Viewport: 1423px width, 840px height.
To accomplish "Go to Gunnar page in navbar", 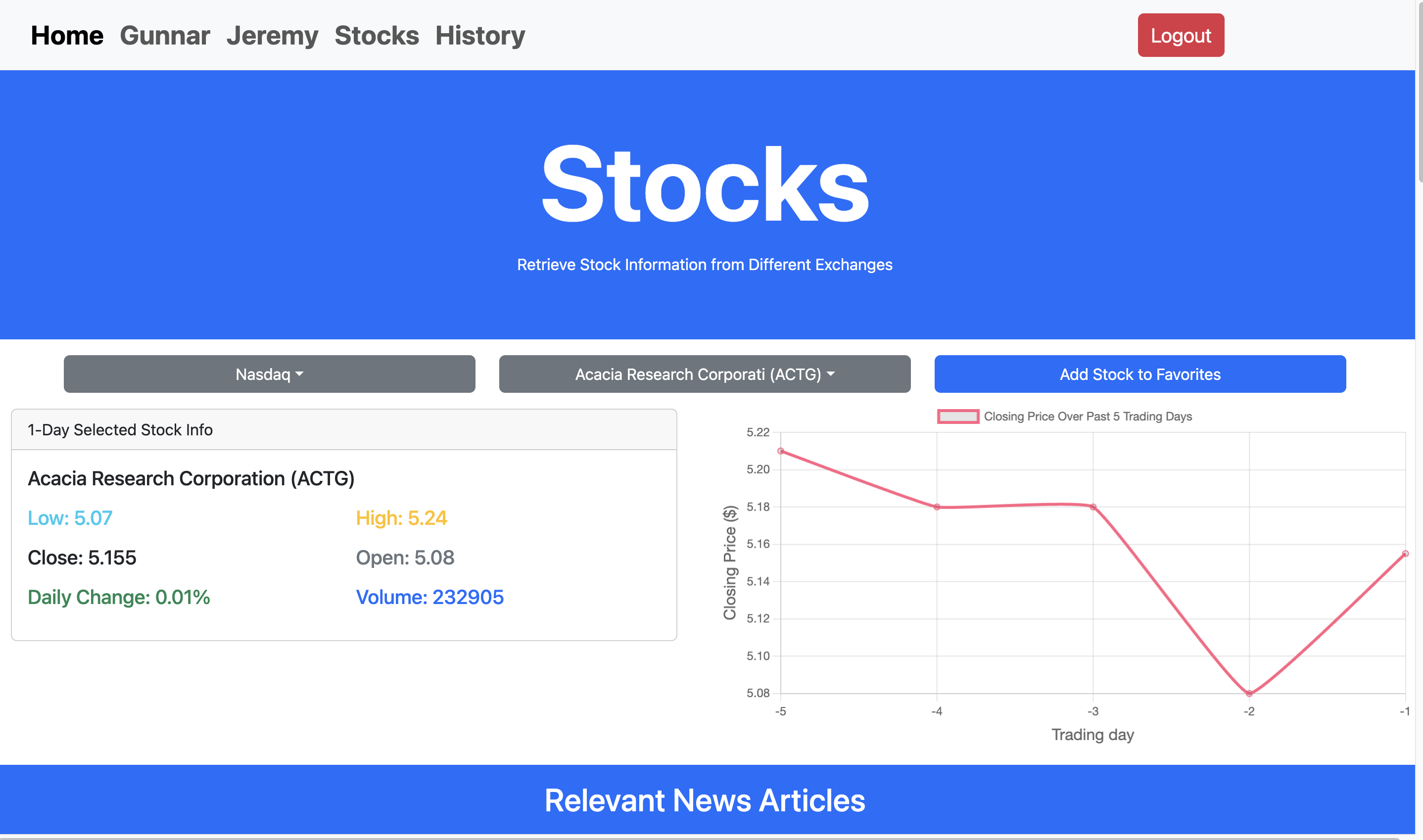I will (165, 36).
